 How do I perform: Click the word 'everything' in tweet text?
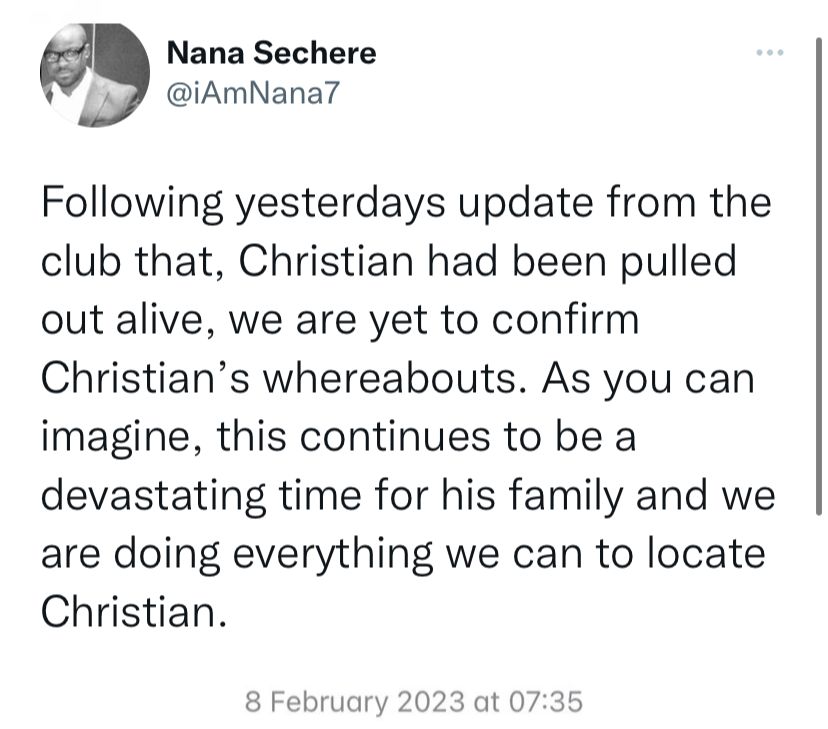pos(333,555)
